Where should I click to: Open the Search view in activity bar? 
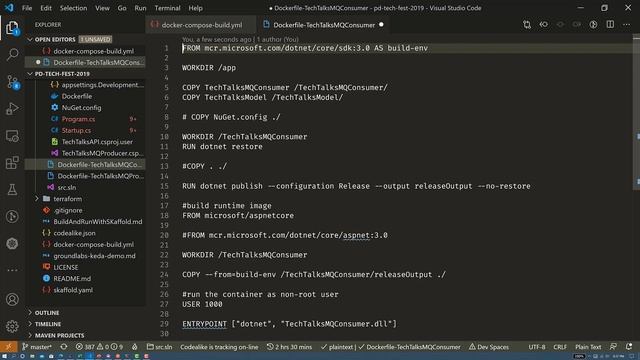(12, 55)
